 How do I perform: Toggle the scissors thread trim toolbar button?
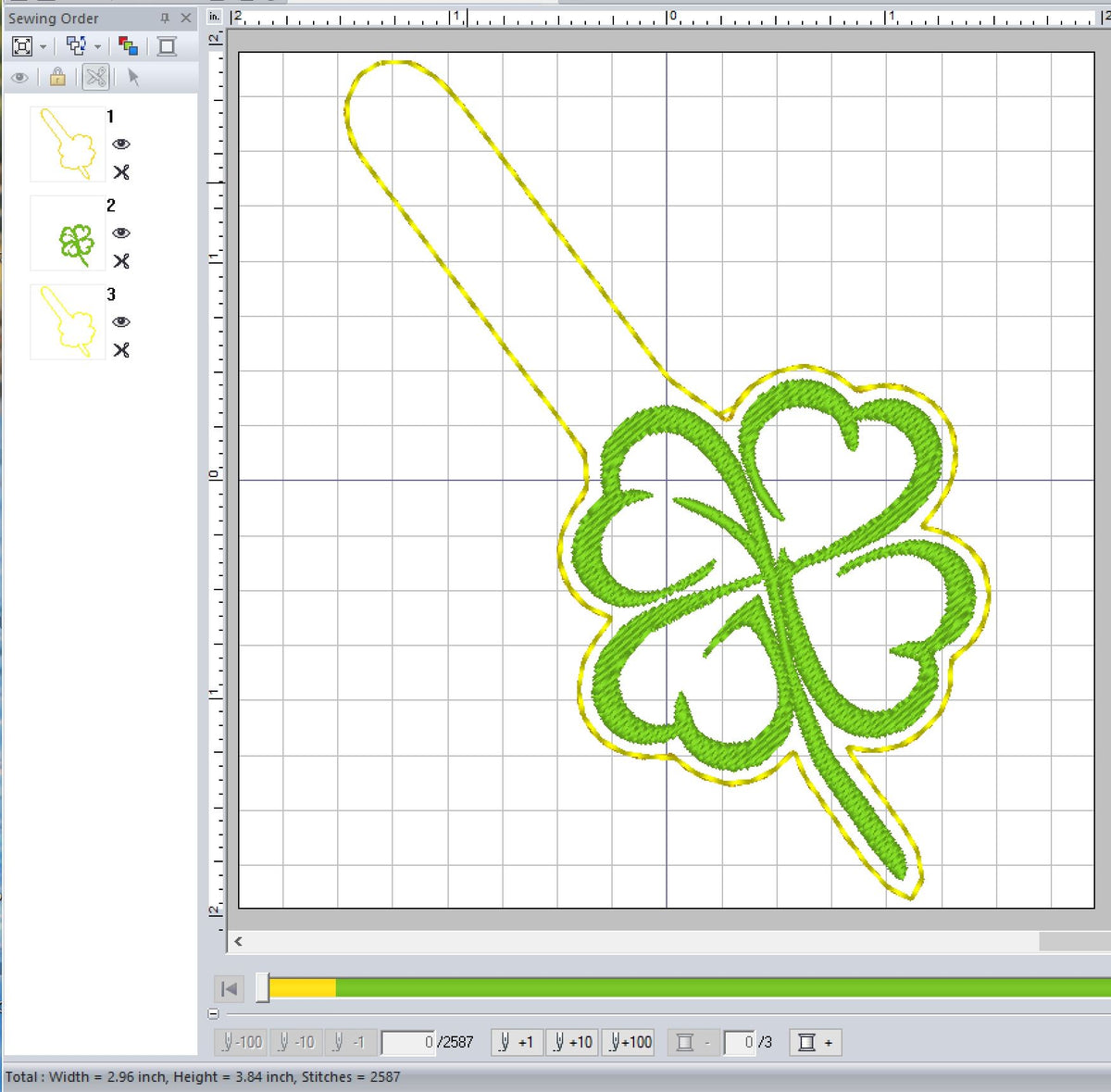pos(95,77)
